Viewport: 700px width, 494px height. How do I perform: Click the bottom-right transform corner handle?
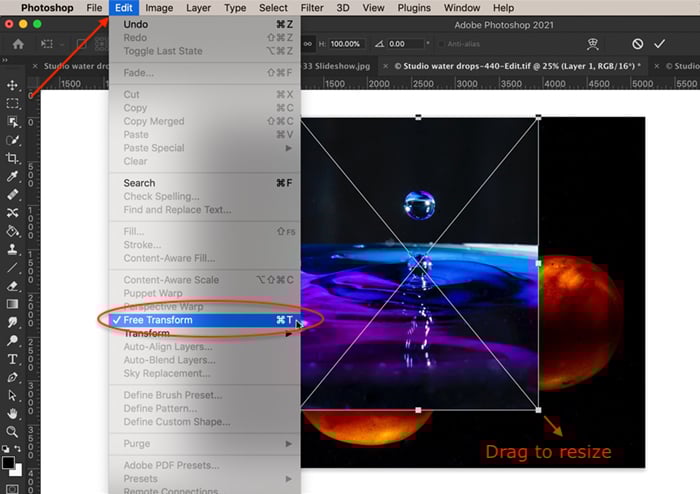[538, 410]
